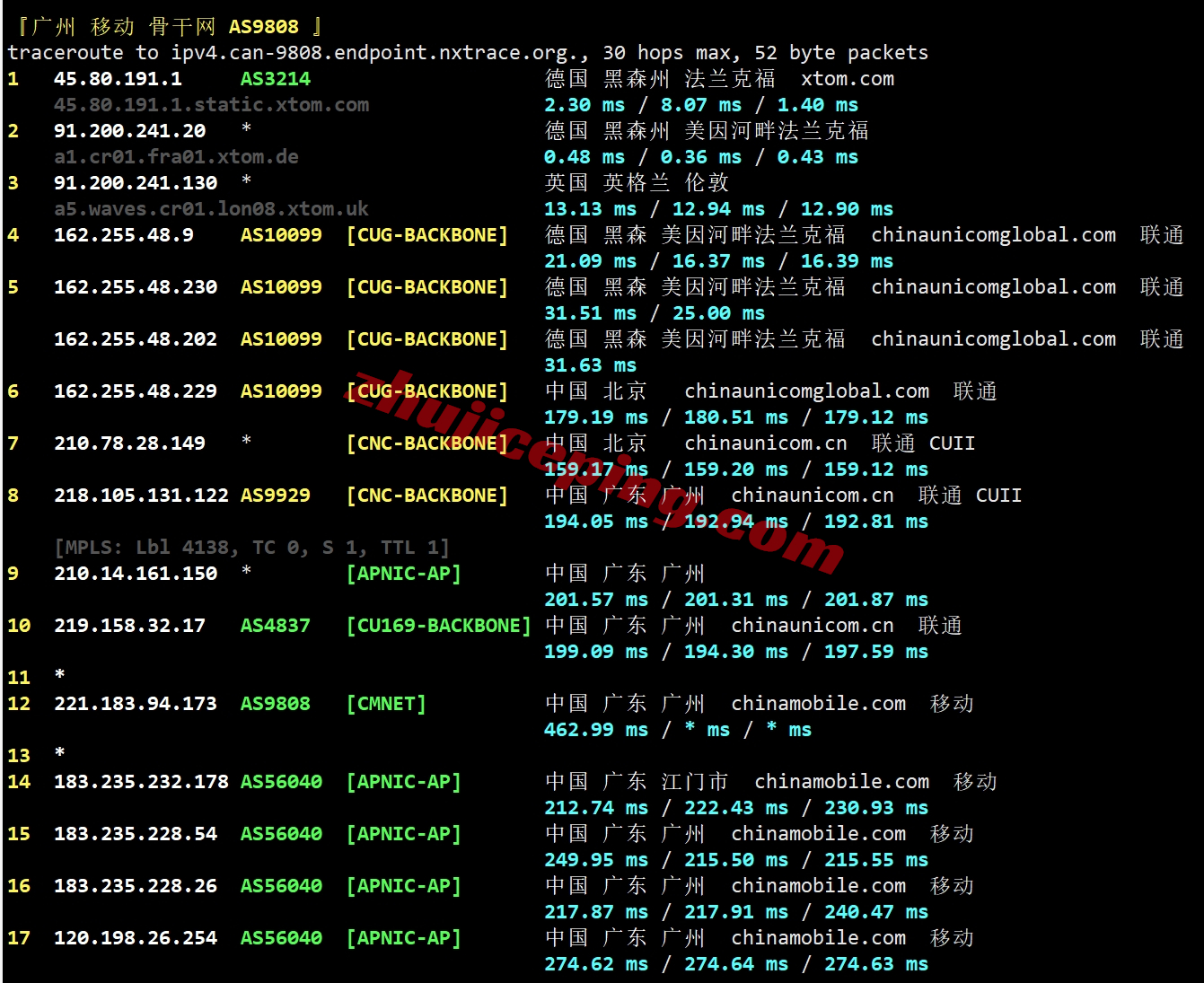Select IP 91.200.241.130
The width and height of the screenshot is (1204, 983).
click(x=136, y=183)
